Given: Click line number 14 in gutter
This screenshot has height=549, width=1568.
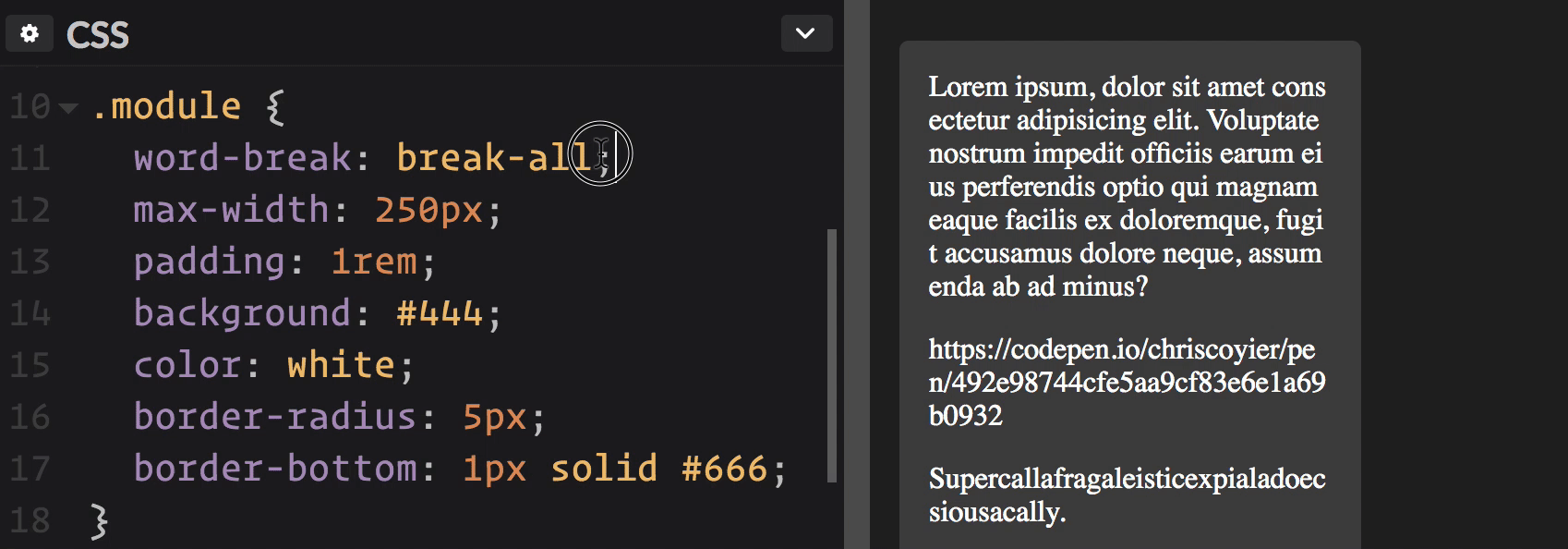Looking at the screenshot, I should click(30, 314).
